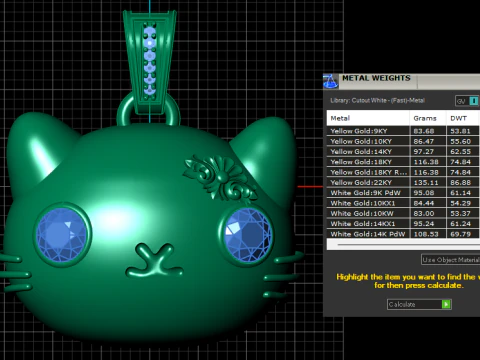This screenshot has width=480, height=360.
Task: Click the 61.14 DWT value
Action: pyautogui.click(x=460, y=193)
